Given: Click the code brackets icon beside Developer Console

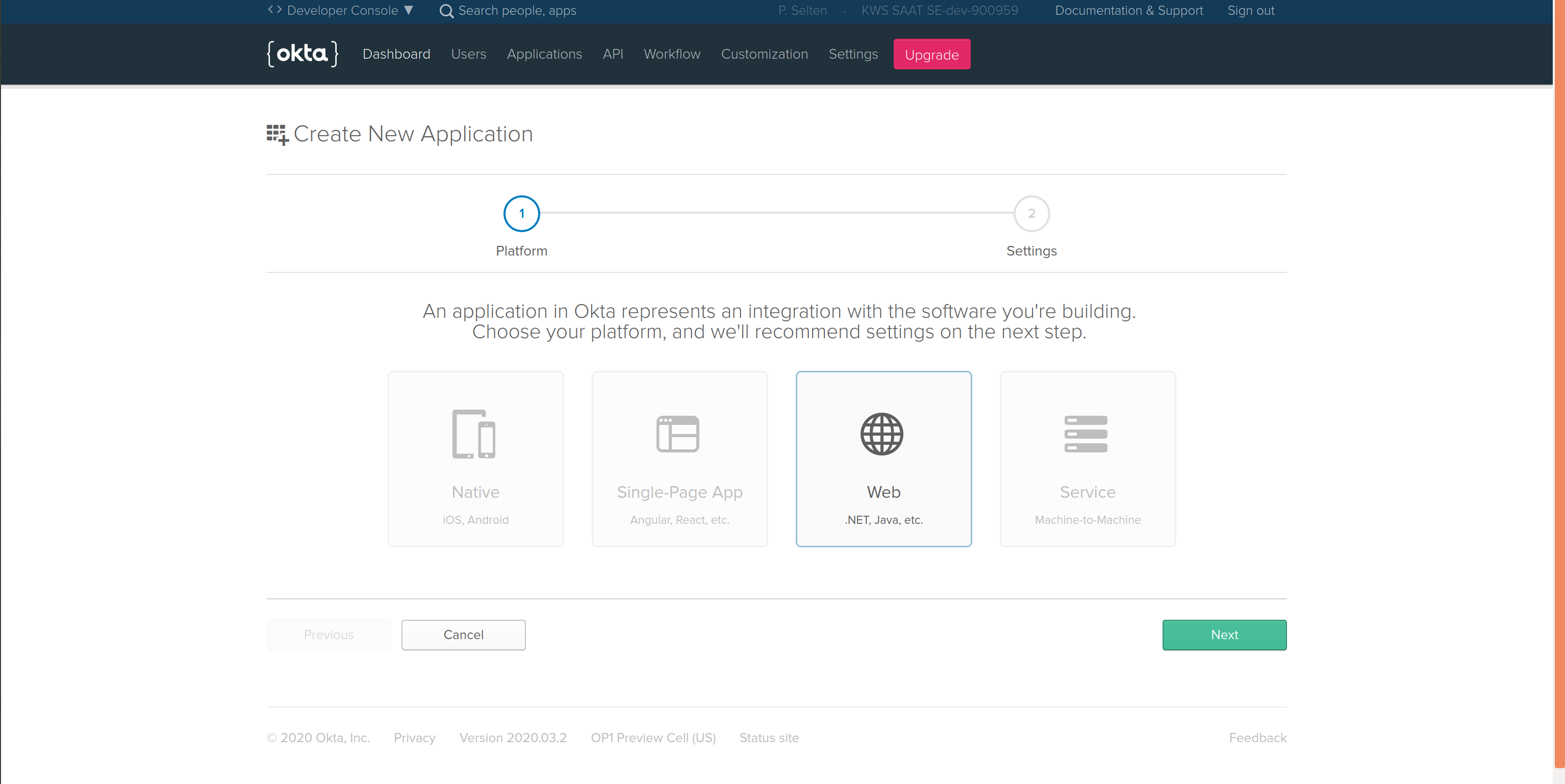Looking at the screenshot, I should (x=274, y=10).
